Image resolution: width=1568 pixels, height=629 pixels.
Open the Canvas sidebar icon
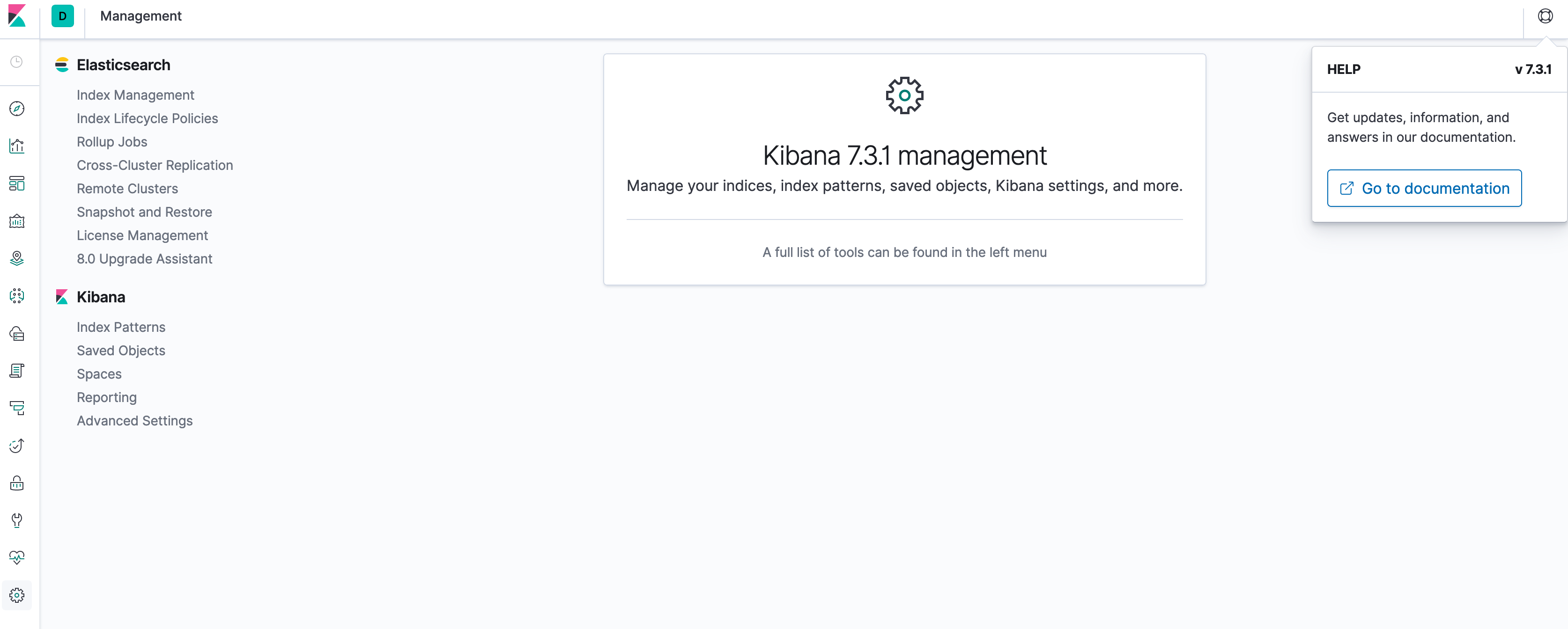click(17, 221)
